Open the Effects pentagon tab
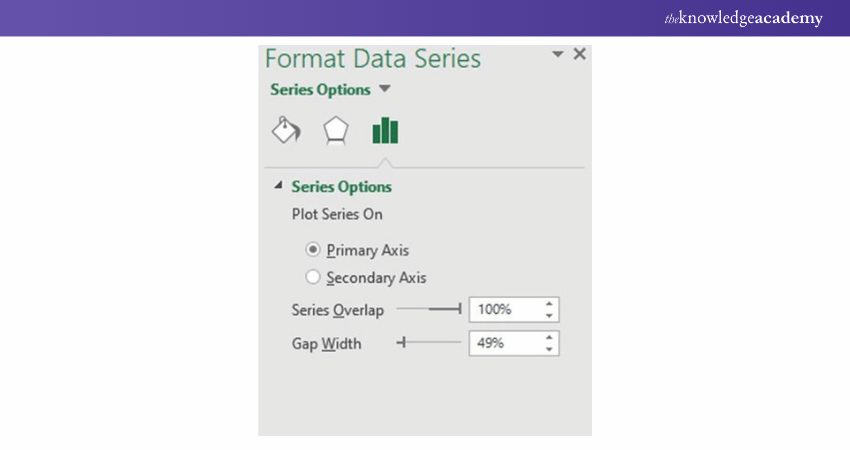Image resolution: width=850 pixels, height=450 pixels. tap(335, 131)
